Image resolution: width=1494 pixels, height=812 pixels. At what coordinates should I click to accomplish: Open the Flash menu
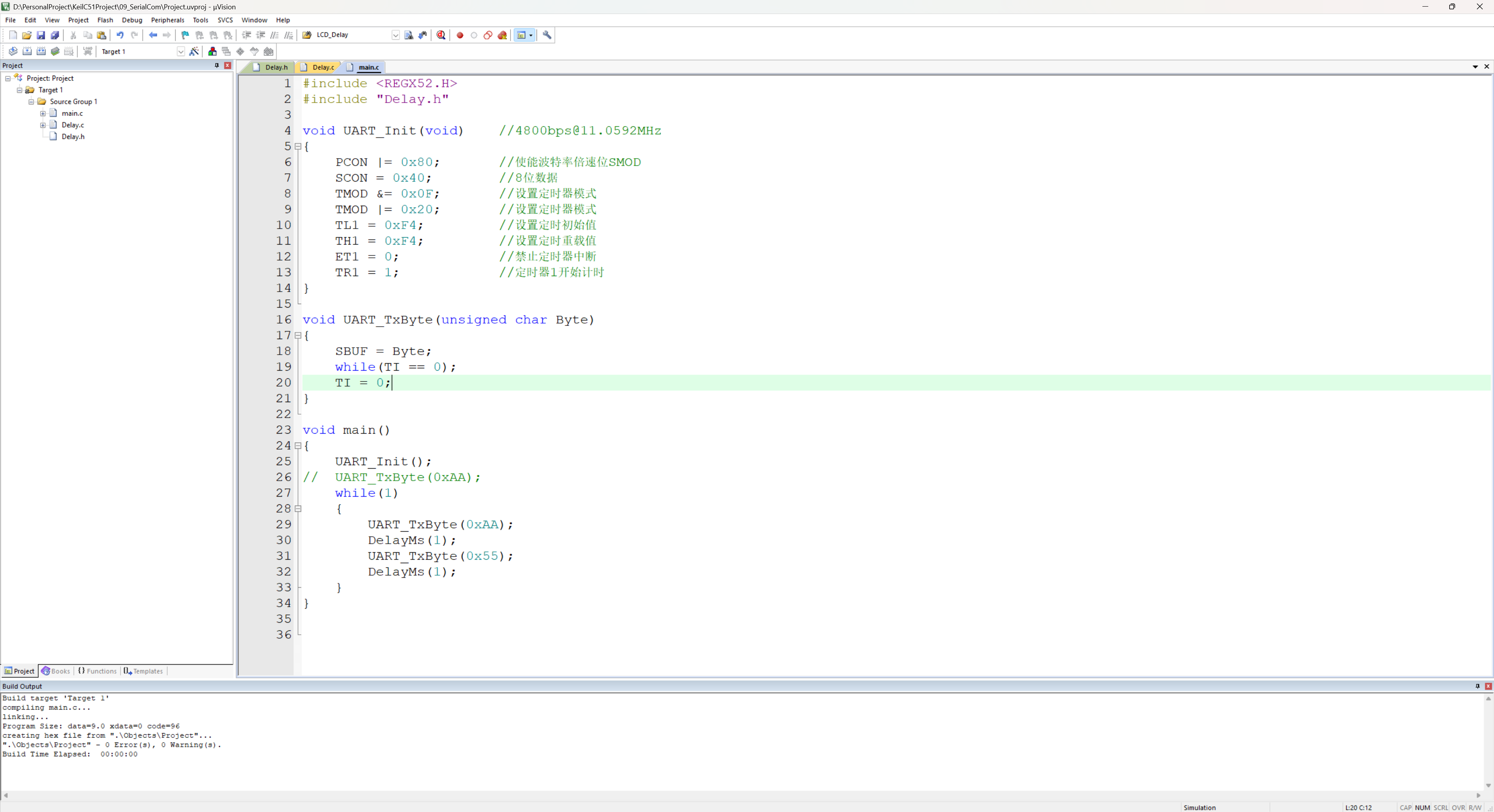pyautogui.click(x=105, y=20)
